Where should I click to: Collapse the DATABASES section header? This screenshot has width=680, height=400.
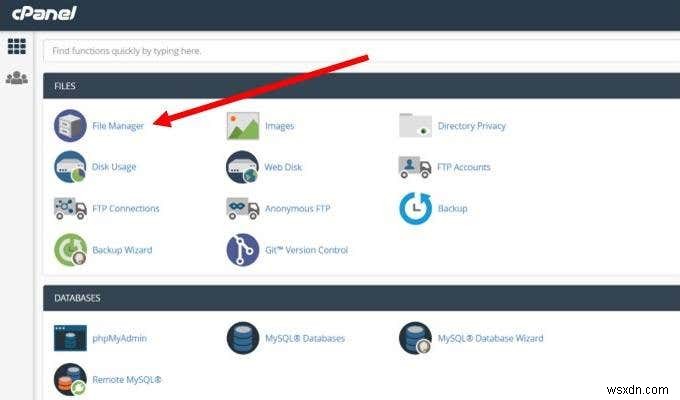click(x=361, y=298)
